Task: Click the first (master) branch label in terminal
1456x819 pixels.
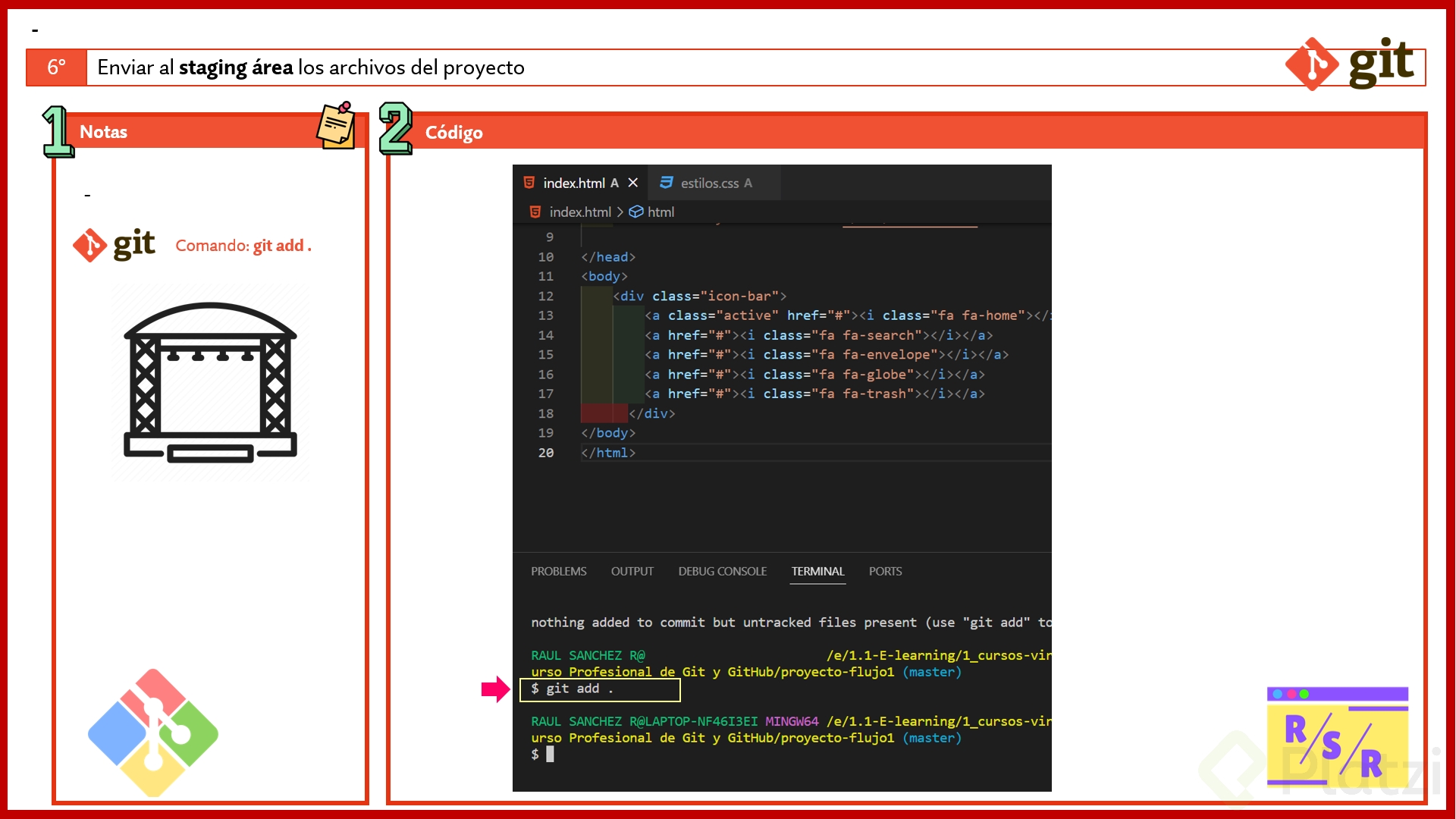Action: coord(932,673)
